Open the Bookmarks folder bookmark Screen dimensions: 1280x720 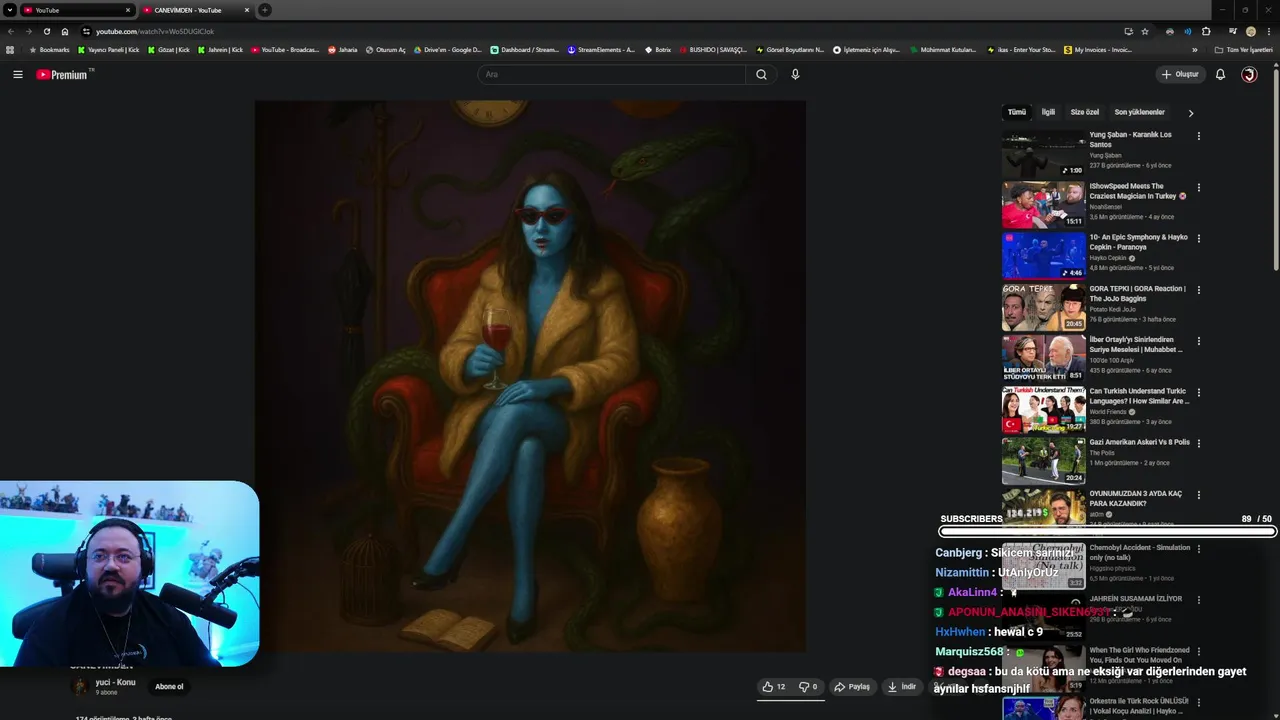coord(49,50)
